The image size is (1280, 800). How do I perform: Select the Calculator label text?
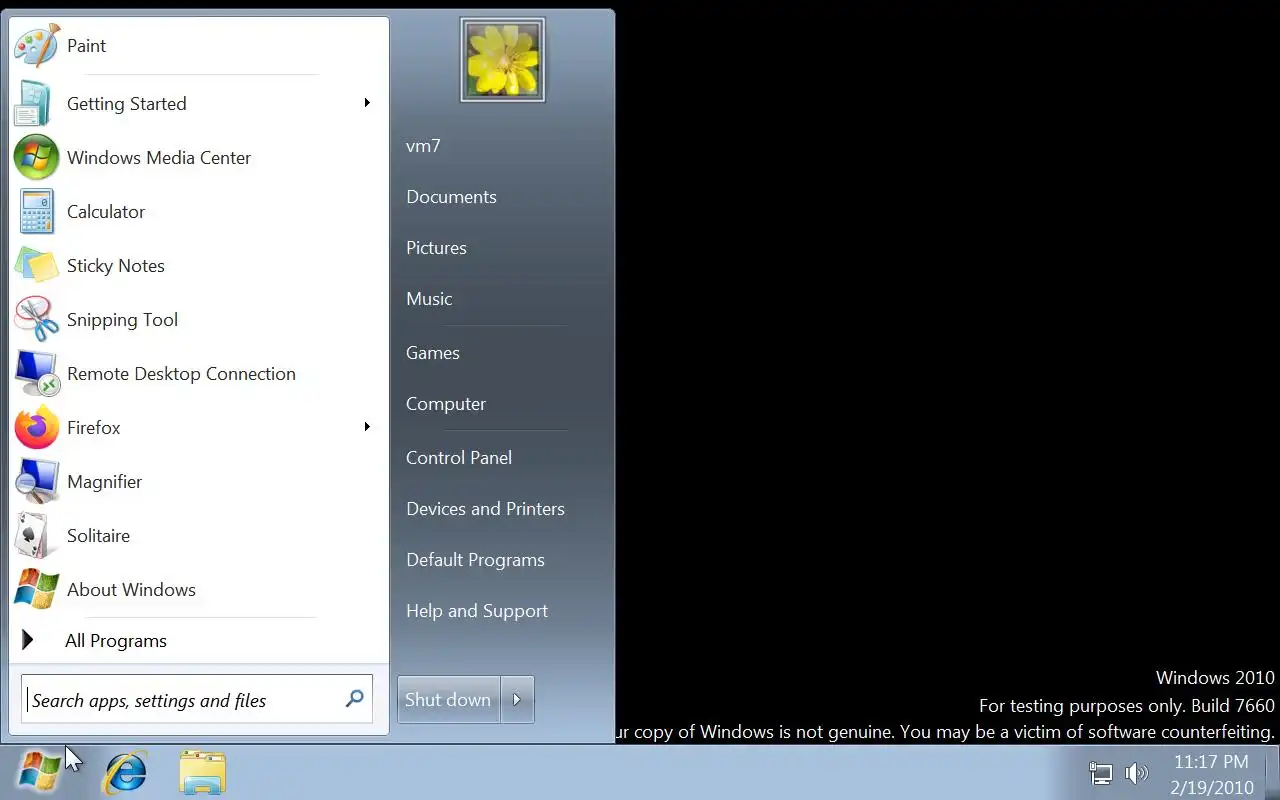coord(106,212)
